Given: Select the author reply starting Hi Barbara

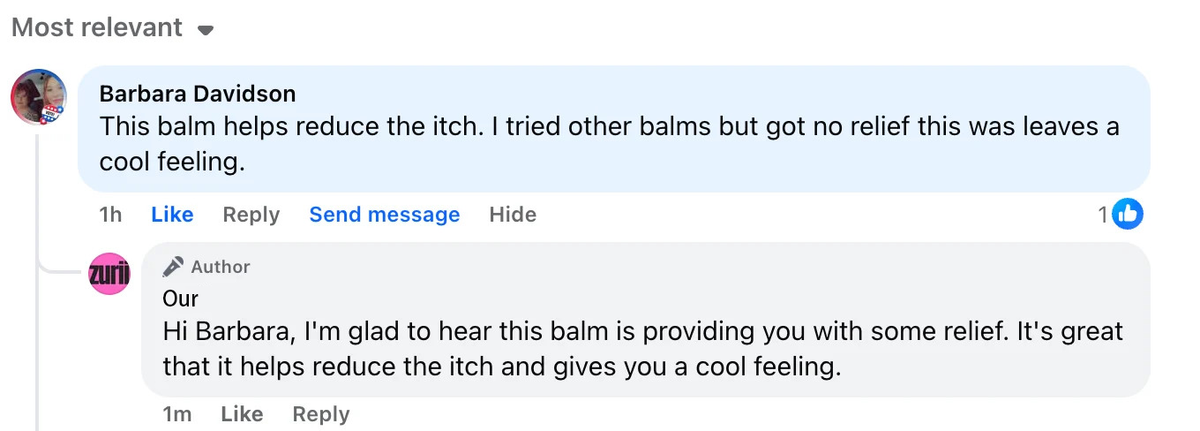Looking at the screenshot, I should coord(645,319).
